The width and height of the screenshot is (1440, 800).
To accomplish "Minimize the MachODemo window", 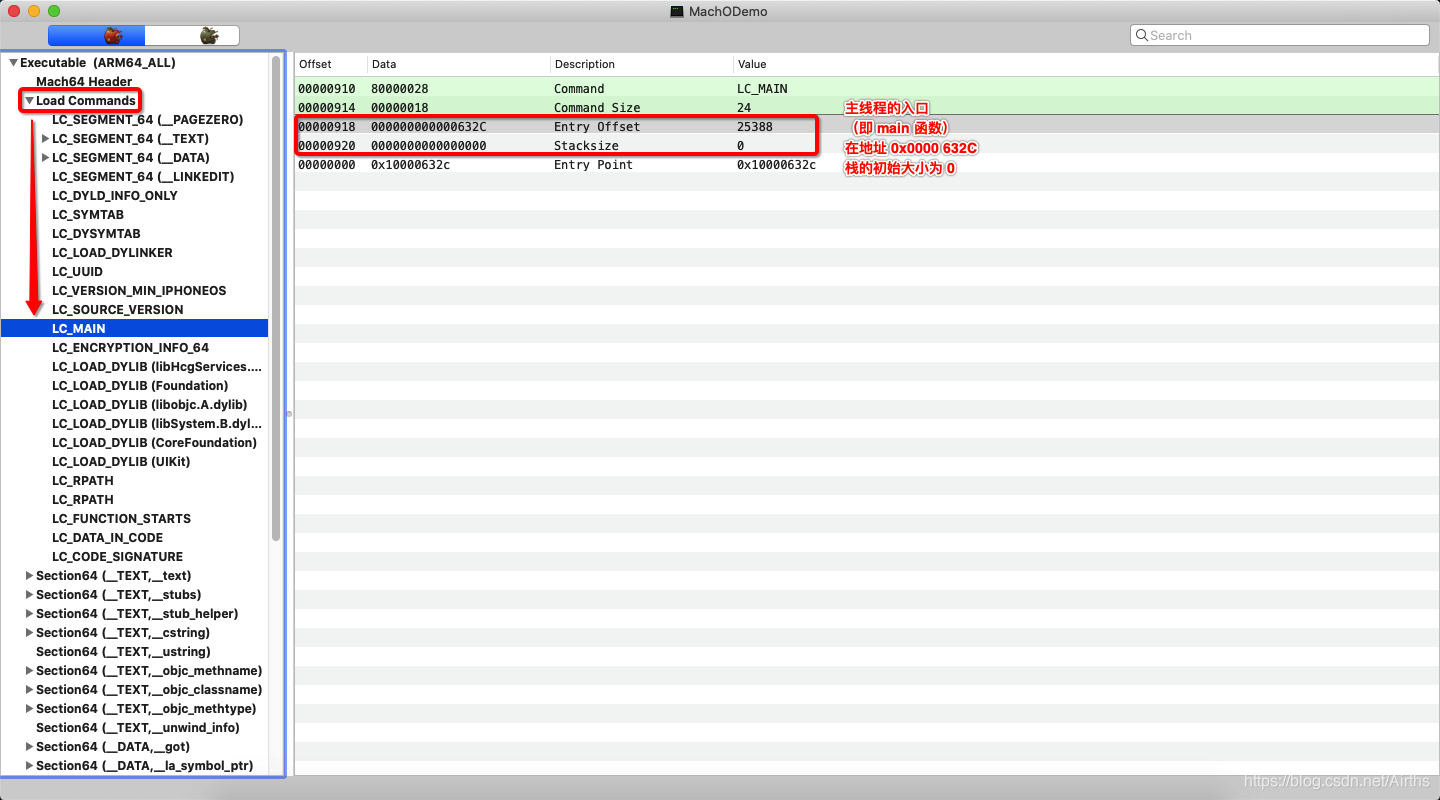I will [x=34, y=11].
